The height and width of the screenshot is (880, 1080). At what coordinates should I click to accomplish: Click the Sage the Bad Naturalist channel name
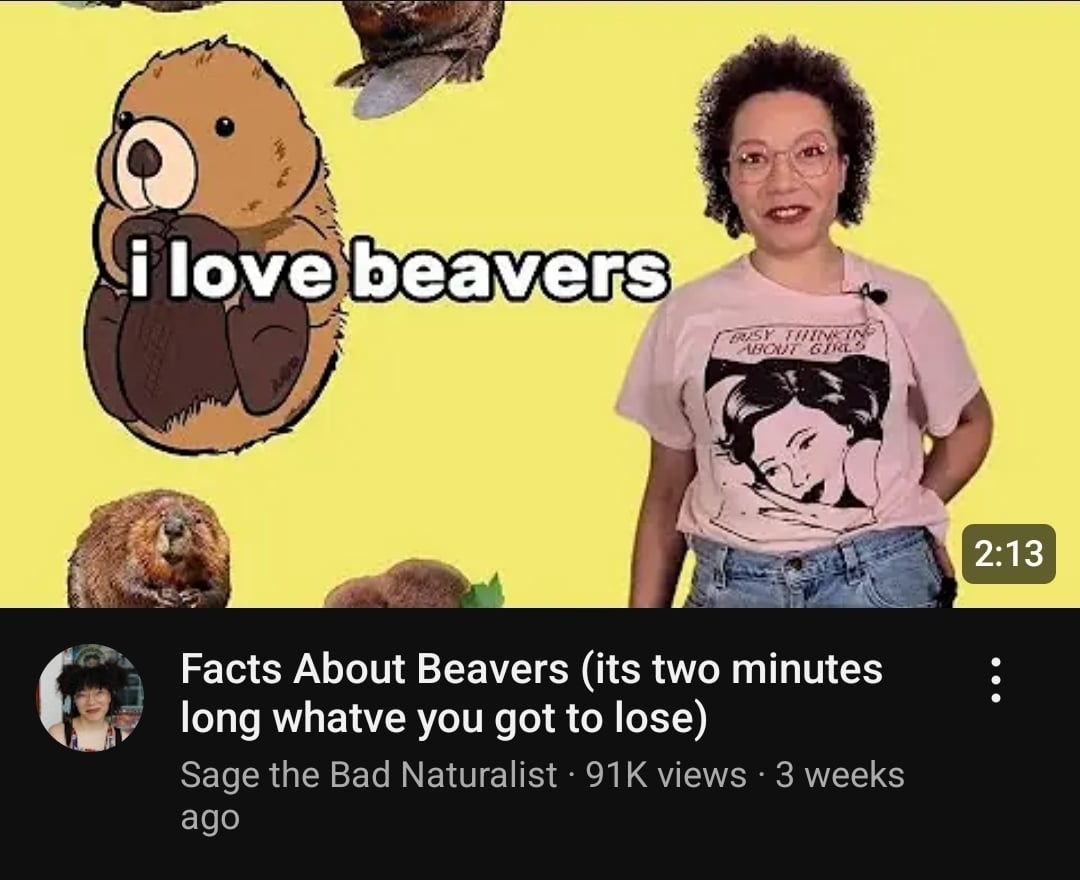click(x=368, y=774)
